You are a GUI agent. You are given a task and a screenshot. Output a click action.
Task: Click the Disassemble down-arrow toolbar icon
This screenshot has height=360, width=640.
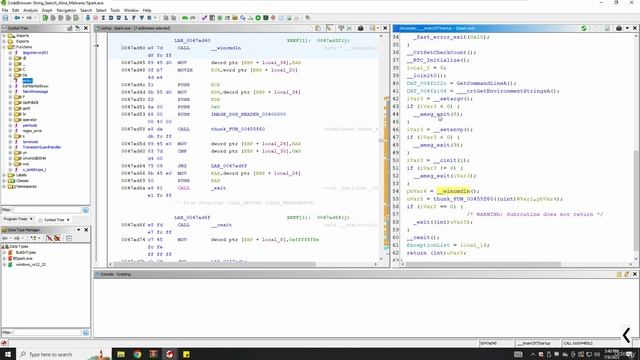coord(87,18)
